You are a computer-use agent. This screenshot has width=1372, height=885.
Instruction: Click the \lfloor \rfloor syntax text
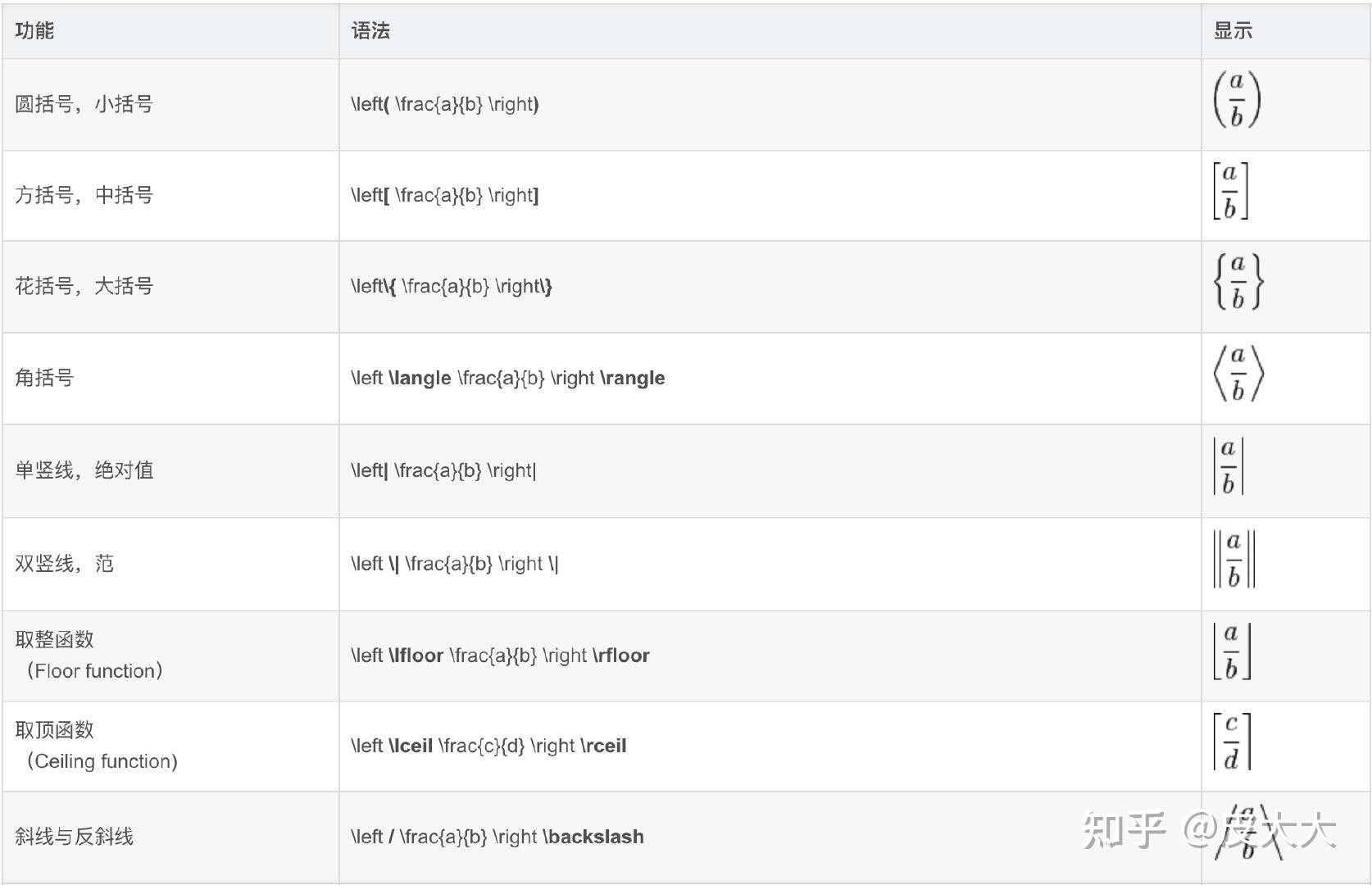coord(500,656)
